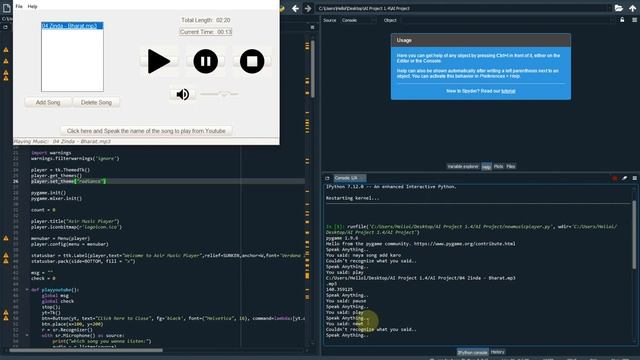Screen dimensions: 640x360
Task: Select 04 Zinda - Bharat.mp3 in playlist
Action: tap(72, 26)
